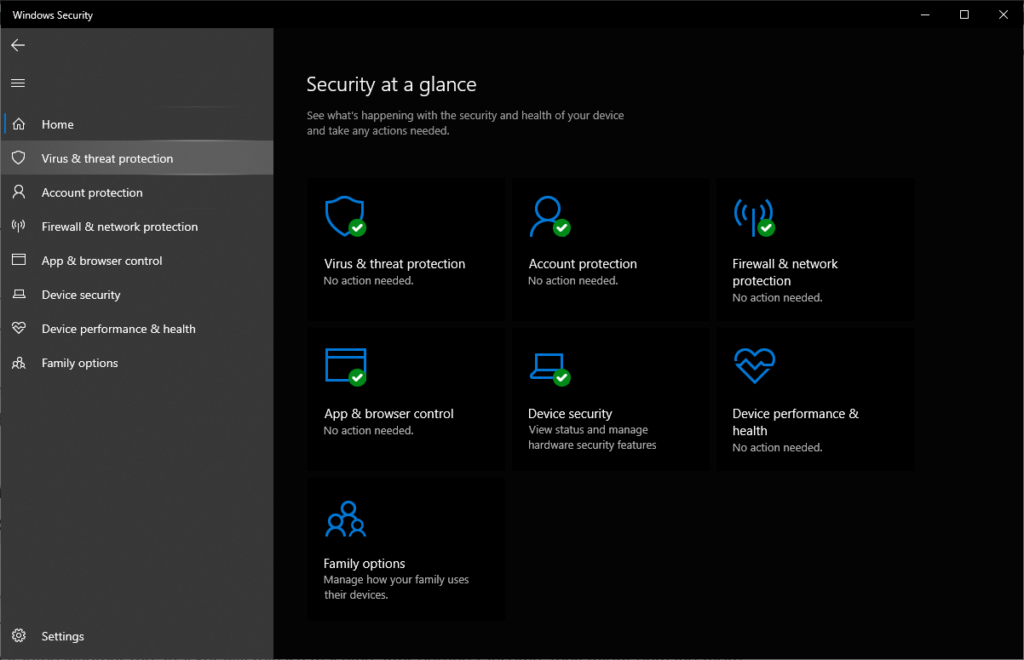The height and width of the screenshot is (660, 1024).
Task: Select the Device security laptop icon
Action: tap(549, 366)
